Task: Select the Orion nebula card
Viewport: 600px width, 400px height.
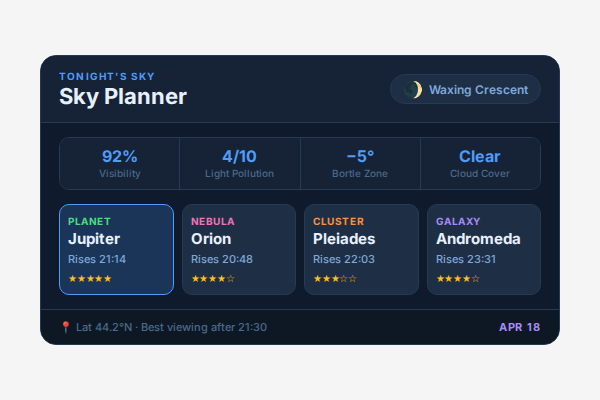Action: (239, 250)
